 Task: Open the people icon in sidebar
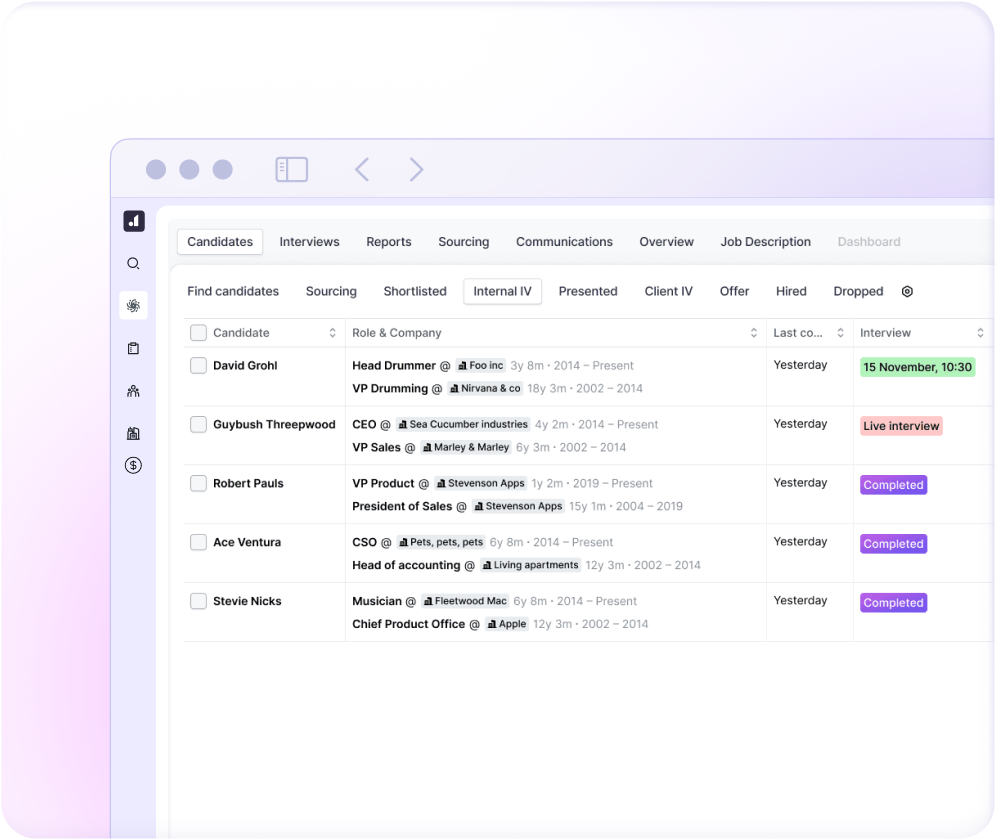pyautogui.click(x=133, y=391)
